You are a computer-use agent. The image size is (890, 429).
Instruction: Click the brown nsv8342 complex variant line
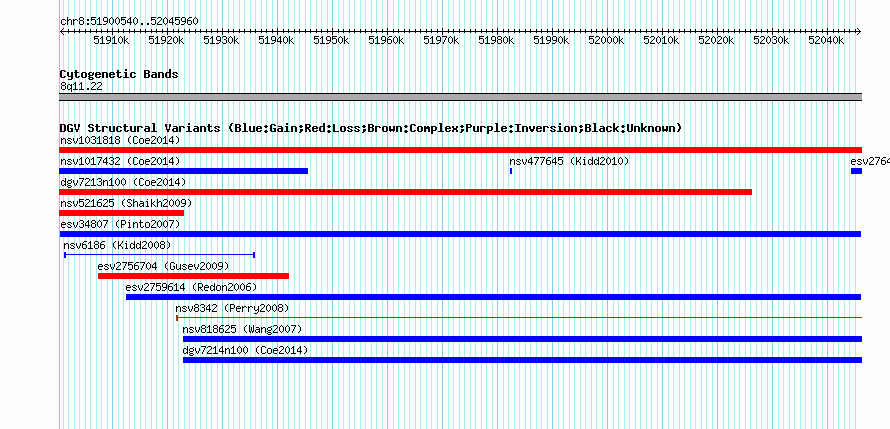pos(519,318)
